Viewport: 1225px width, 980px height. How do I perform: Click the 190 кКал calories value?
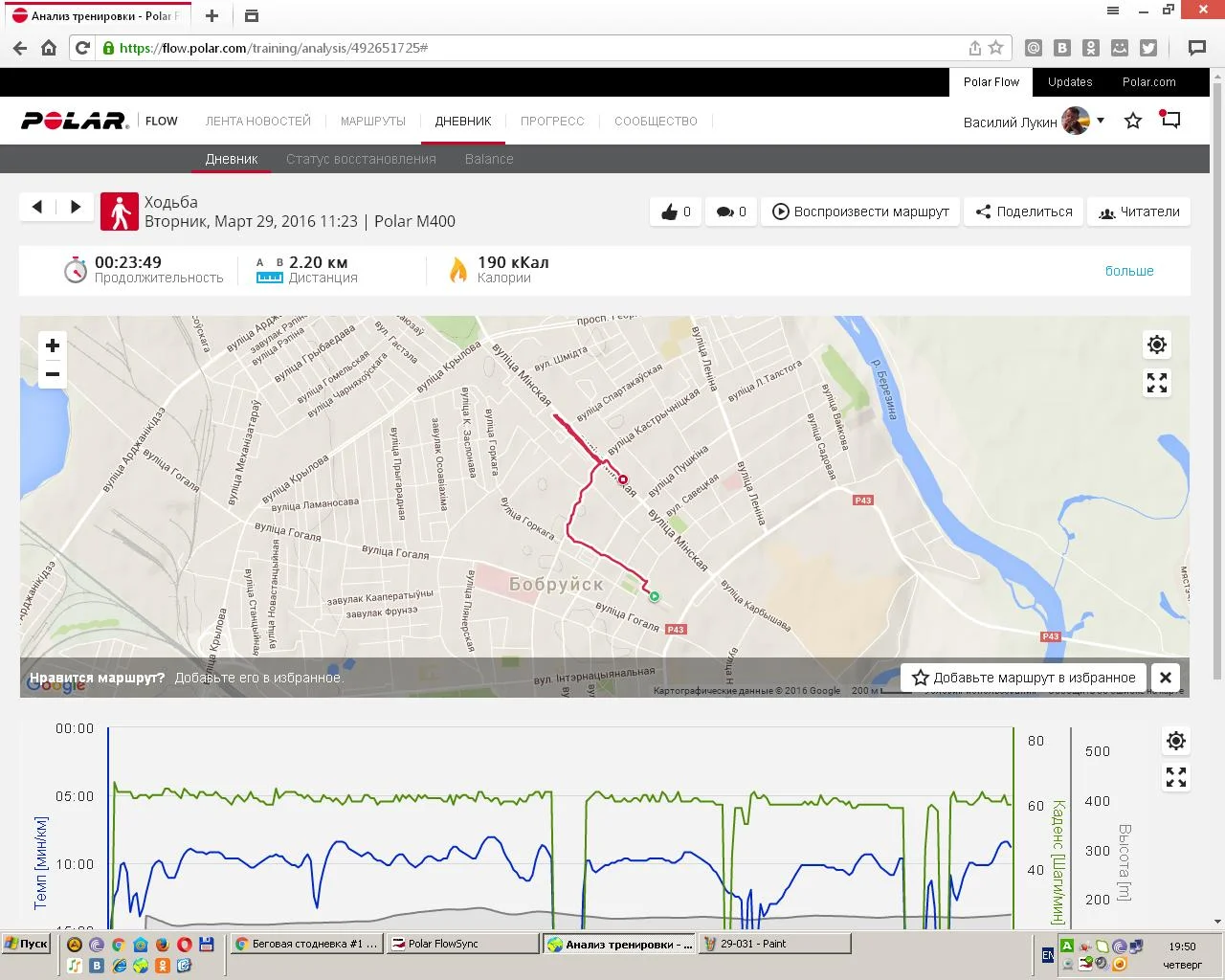coord(513,262)
